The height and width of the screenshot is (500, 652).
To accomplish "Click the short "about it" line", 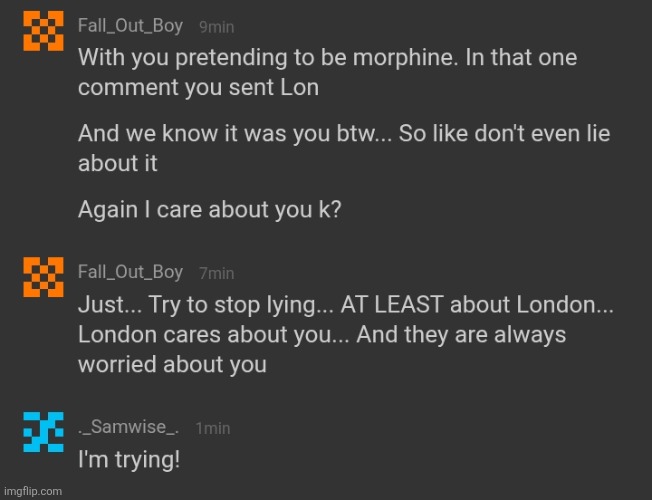I will click(x=117, y=163).
